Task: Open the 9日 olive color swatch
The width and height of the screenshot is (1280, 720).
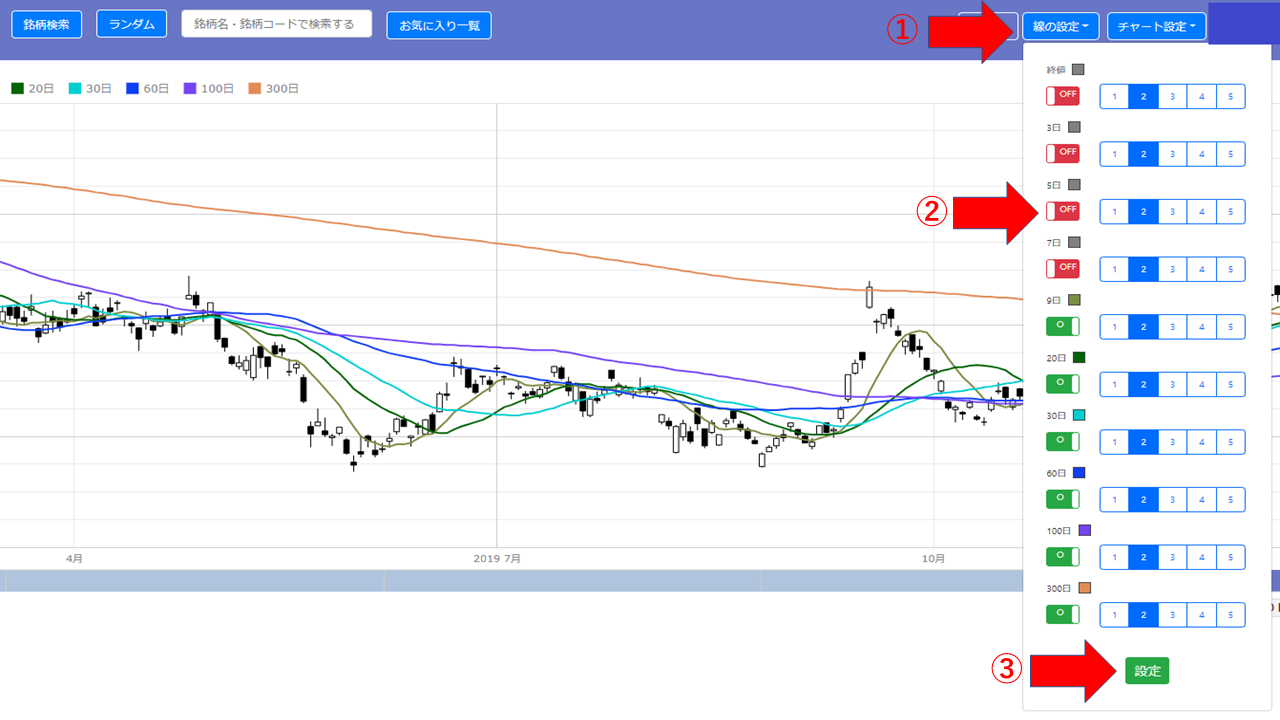Action: click(1075, 300)
